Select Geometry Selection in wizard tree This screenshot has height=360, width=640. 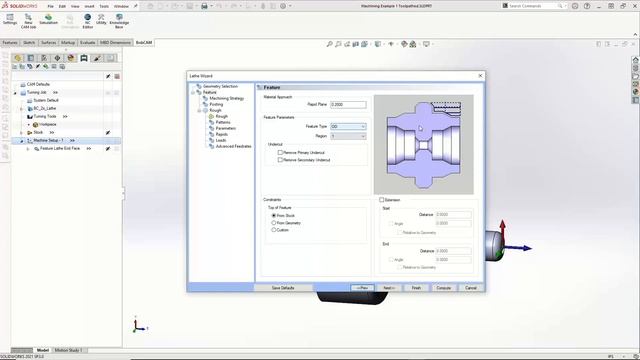220,87
